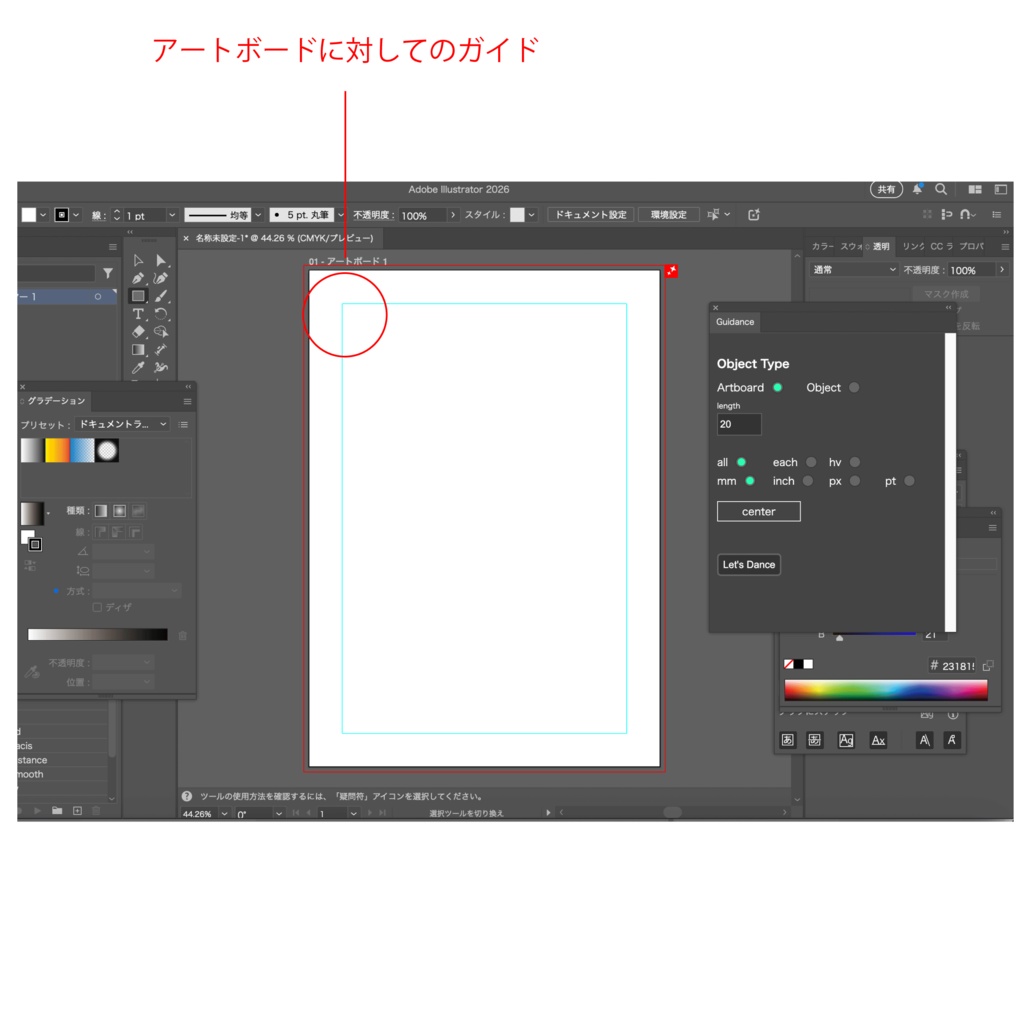Select the Eyedropper tool in toolbox
1024x1024 pixels.
tap(138, 368)
